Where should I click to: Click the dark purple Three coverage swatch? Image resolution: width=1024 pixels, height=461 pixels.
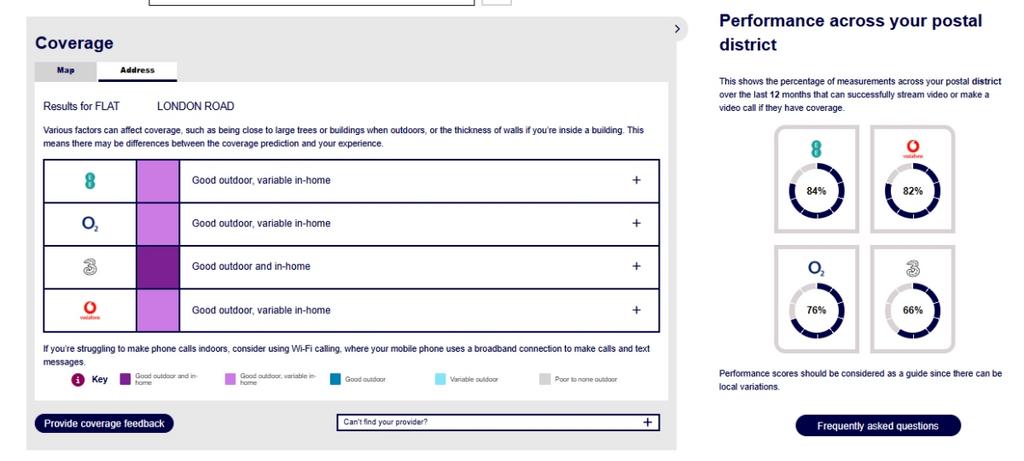[158, 267]
